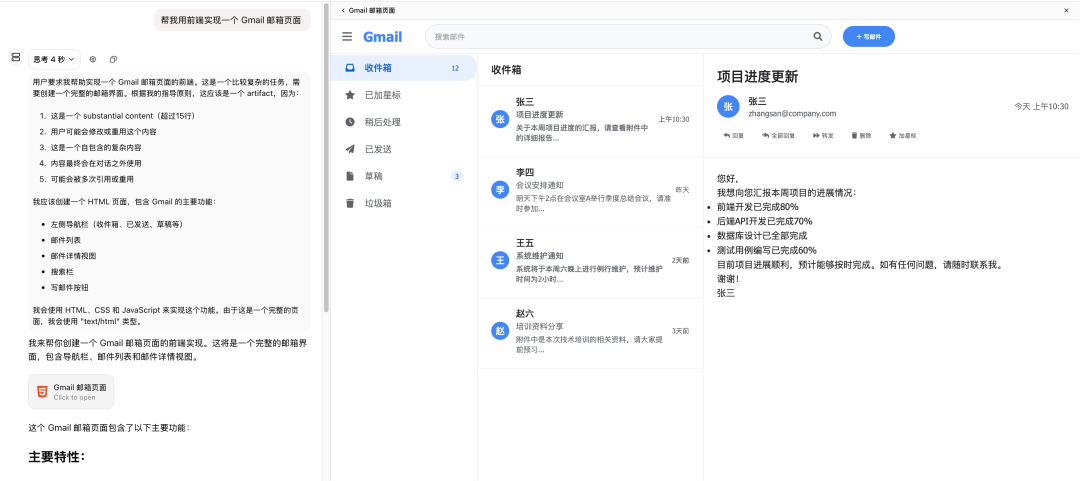Image resolution: width=1080 pixels, height=481 pixels.
Task: Click the clock icon for 稍后处理
Action: [350, 122]
